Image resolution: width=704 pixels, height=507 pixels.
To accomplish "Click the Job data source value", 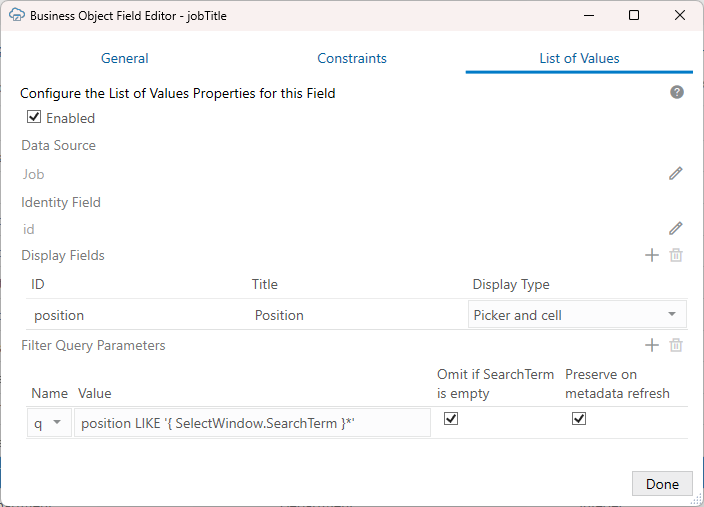I will (34, 174).
